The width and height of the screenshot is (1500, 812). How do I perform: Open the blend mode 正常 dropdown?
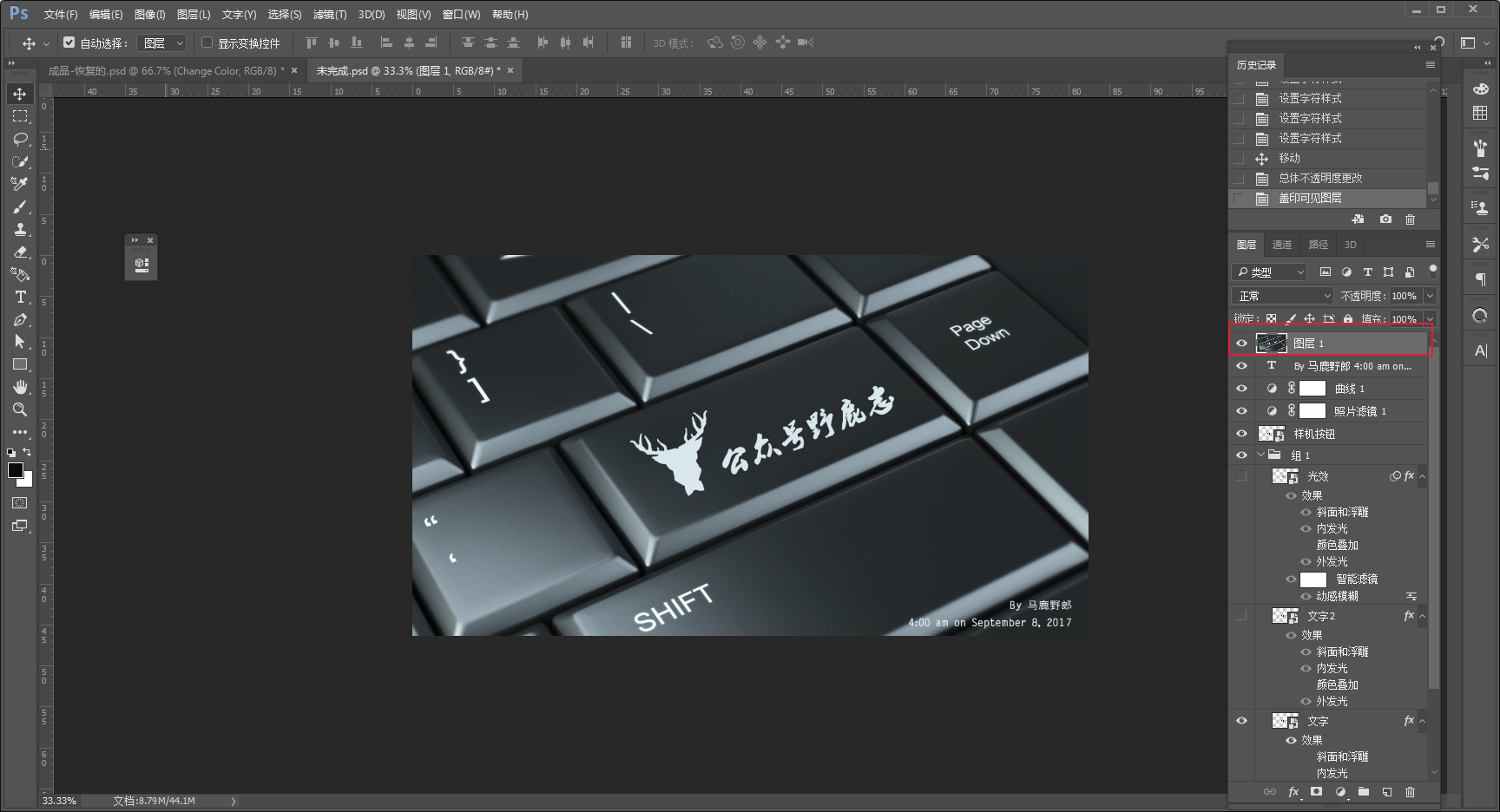coord(1283,296)
